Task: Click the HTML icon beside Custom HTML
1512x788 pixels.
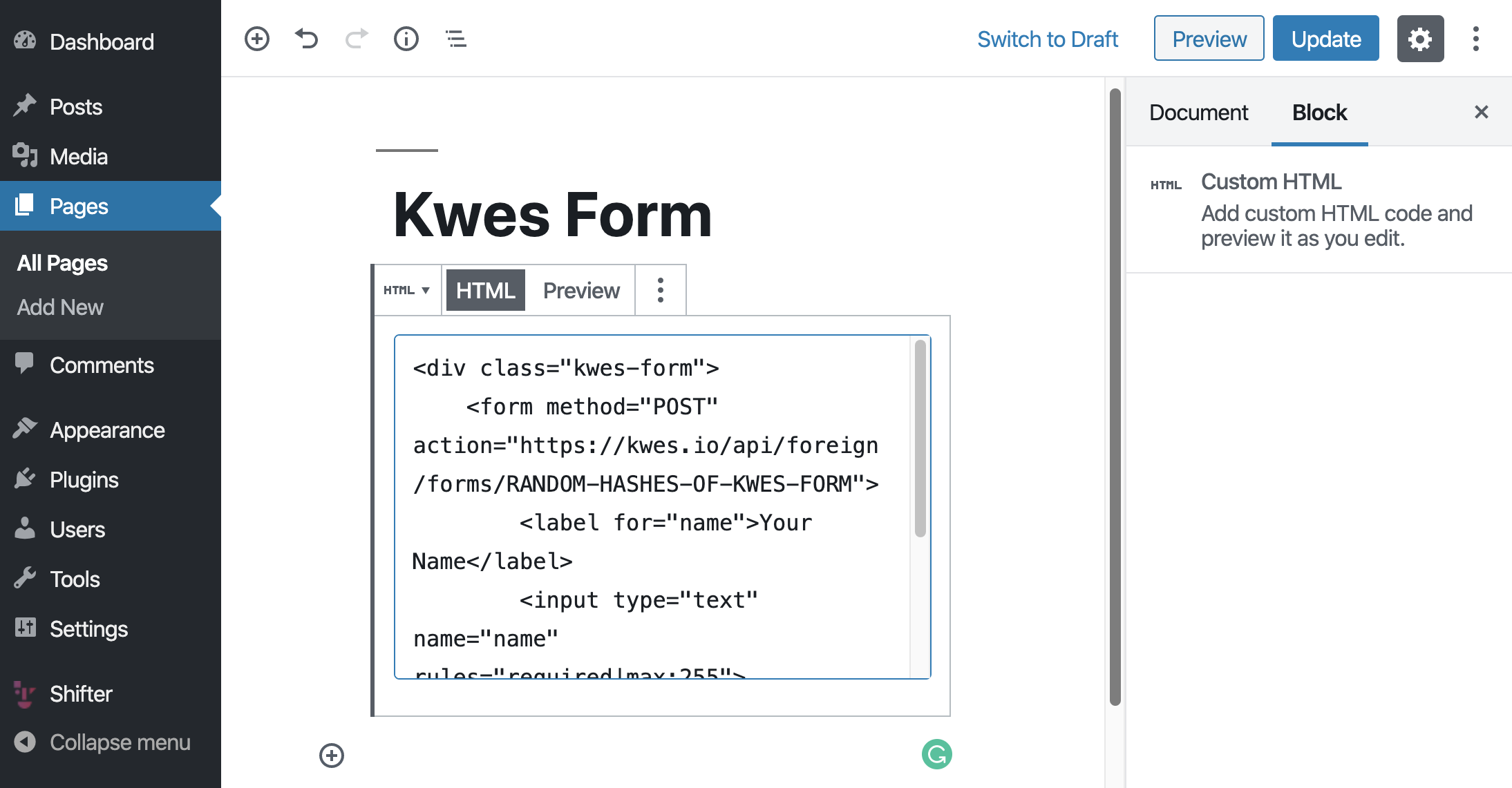Action: 1166,184
